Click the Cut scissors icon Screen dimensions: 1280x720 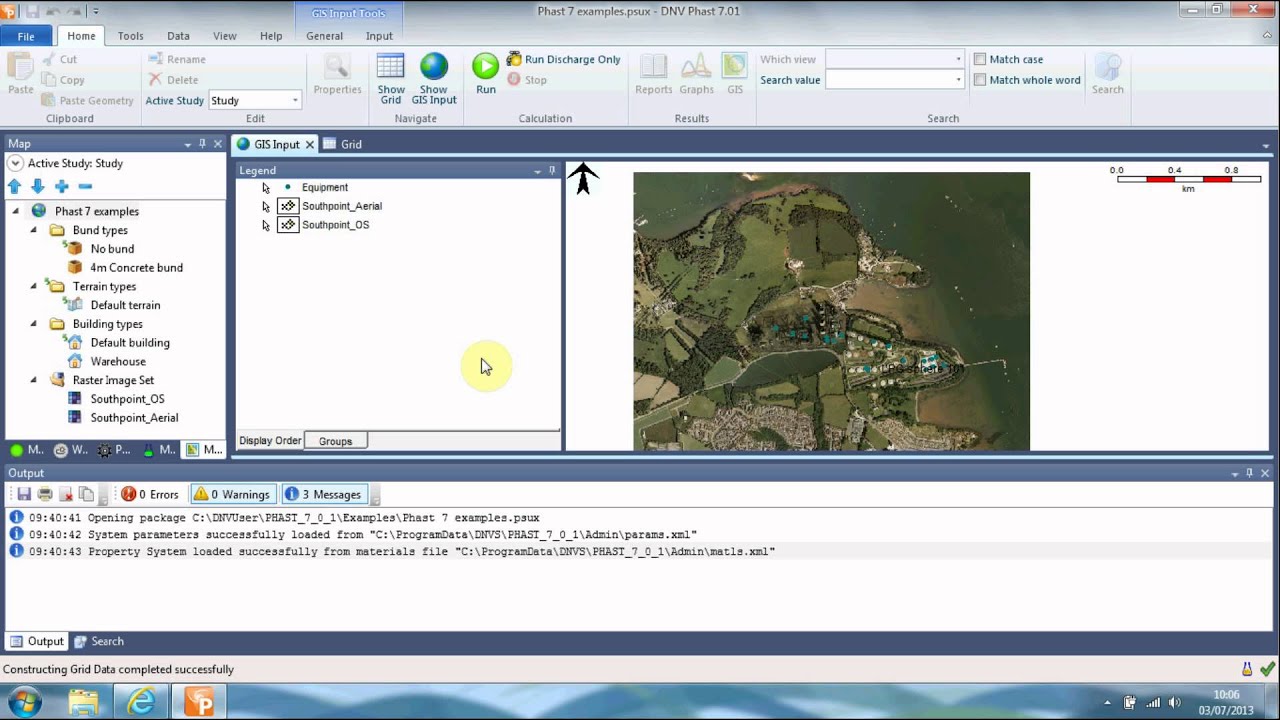point(49,59)
